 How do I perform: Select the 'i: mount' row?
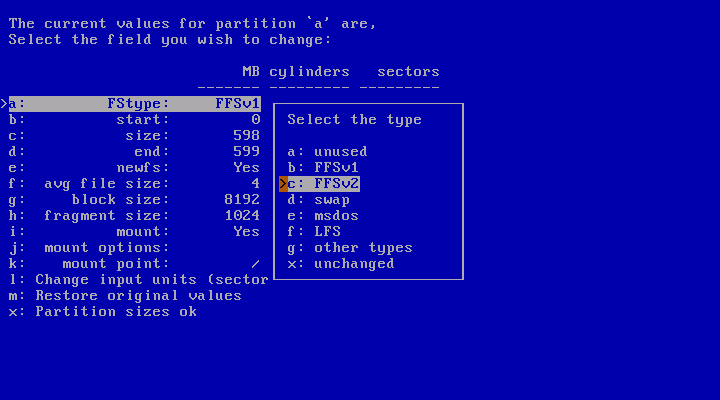pyautogui.click(x=135, y=232)
